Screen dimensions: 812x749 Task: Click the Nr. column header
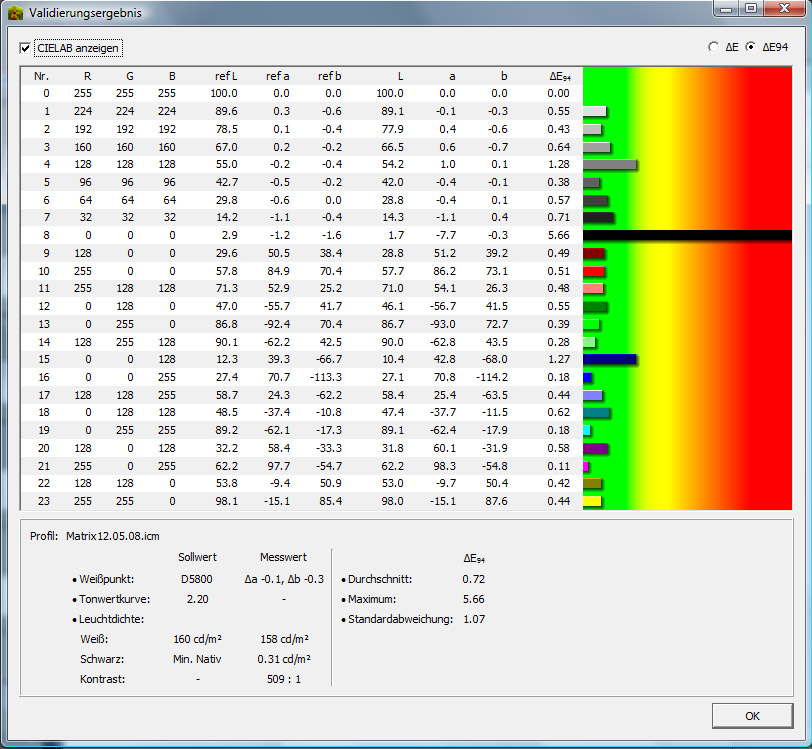click(41, 76)
